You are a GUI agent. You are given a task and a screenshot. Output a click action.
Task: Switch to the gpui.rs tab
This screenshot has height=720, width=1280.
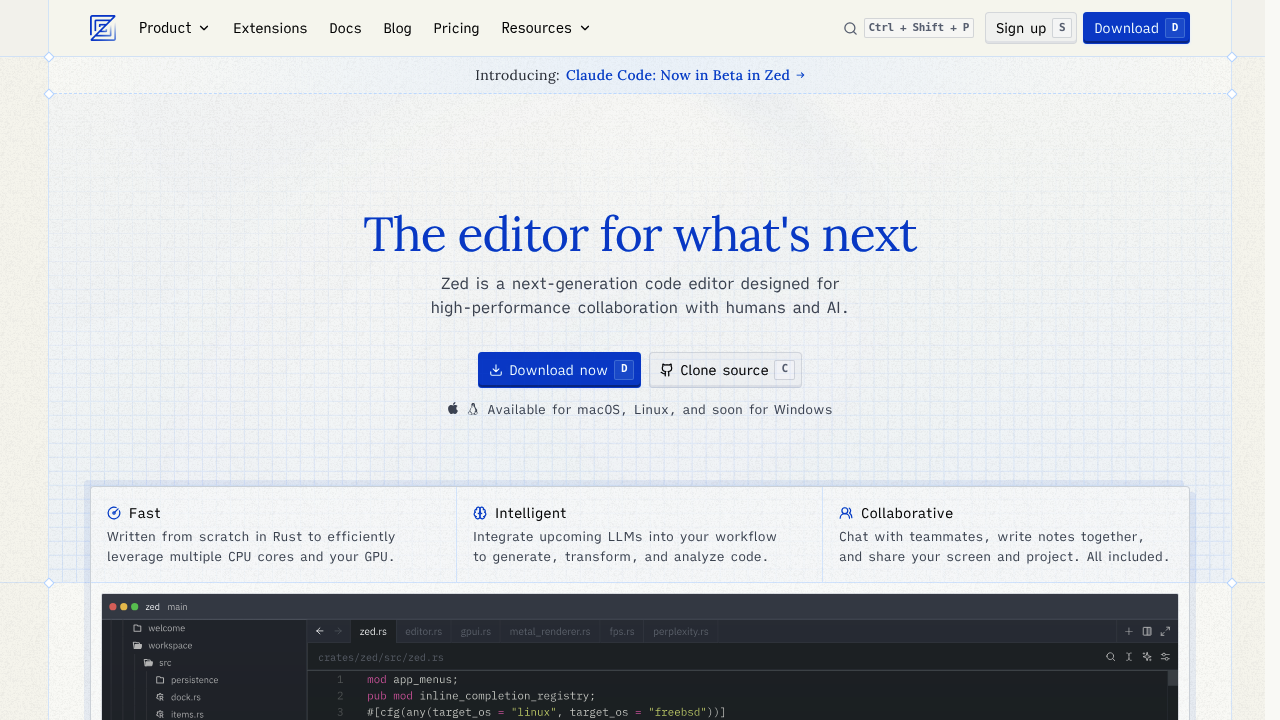point(475,632)
